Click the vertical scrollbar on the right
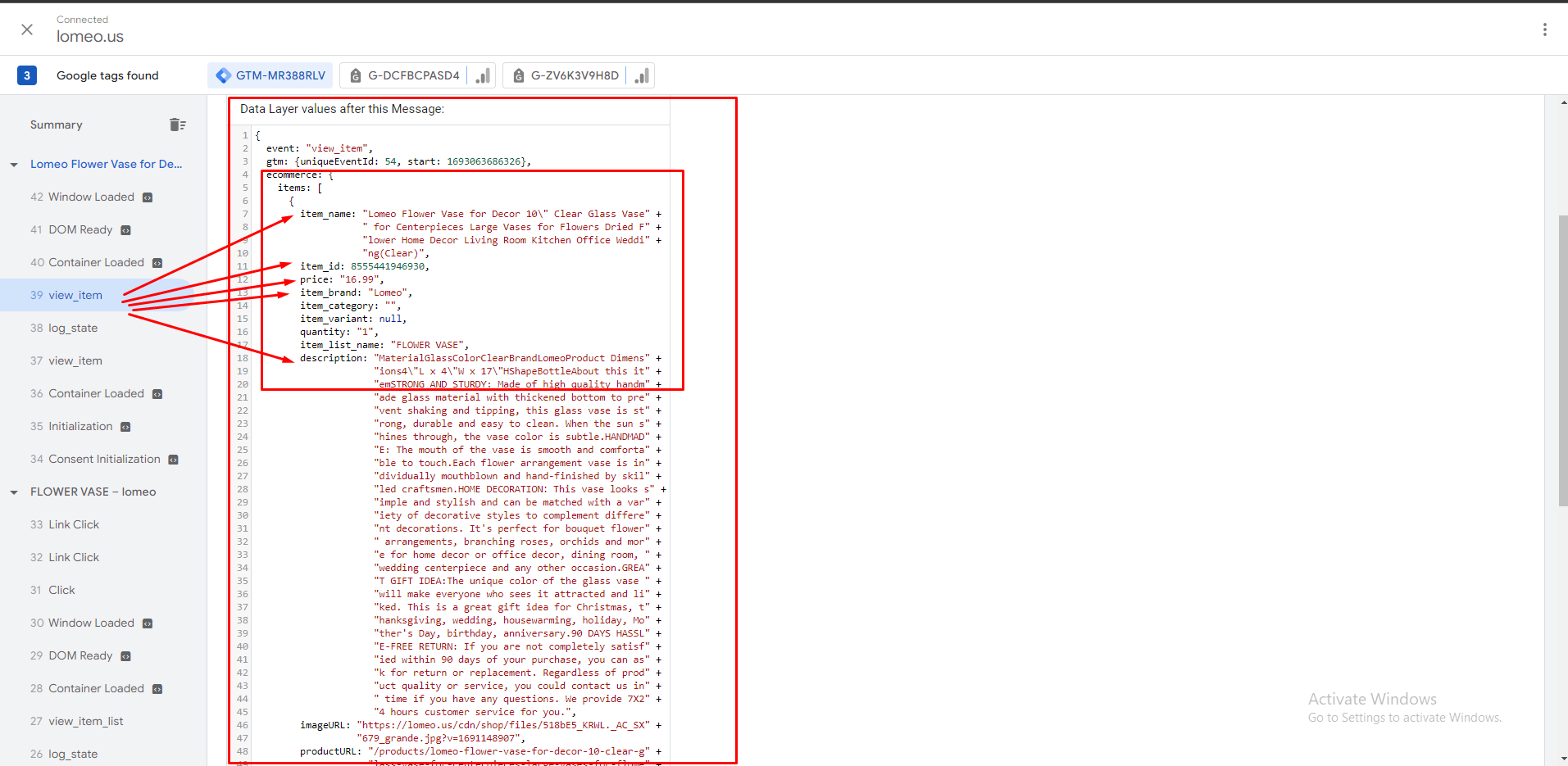This screenshot has width=1568, height=766. [1561, 360]
